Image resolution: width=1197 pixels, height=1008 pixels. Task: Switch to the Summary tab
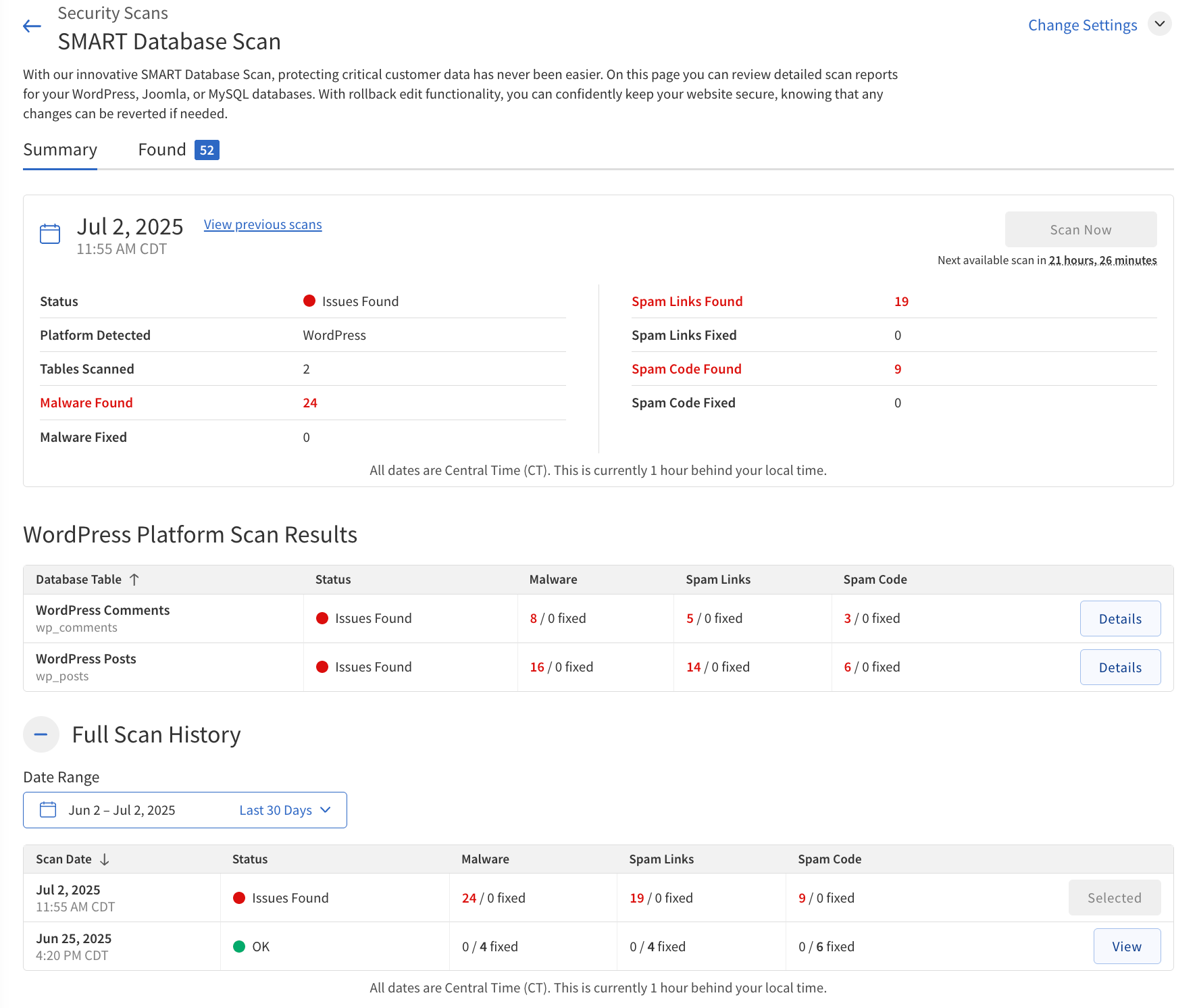(60, 149)
